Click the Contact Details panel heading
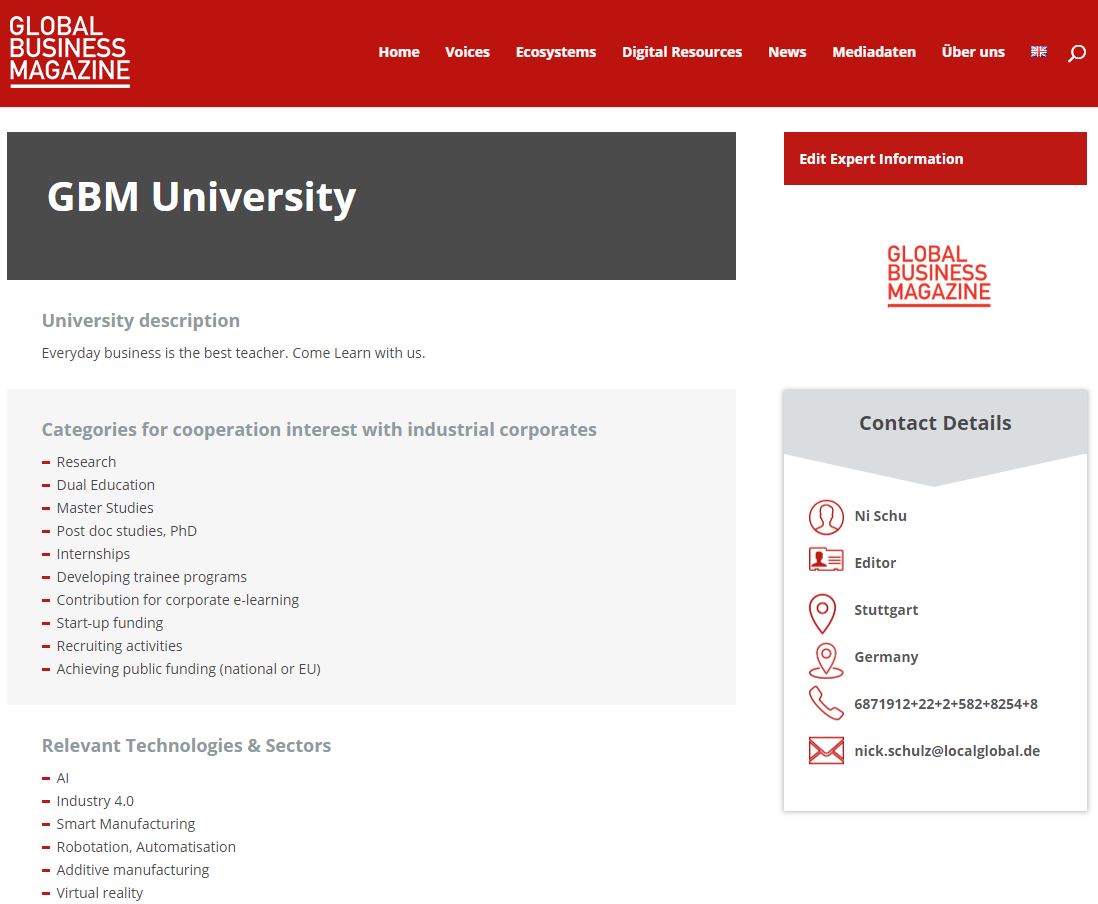This screenshot has height=904, width=1098. pos(935,423)
